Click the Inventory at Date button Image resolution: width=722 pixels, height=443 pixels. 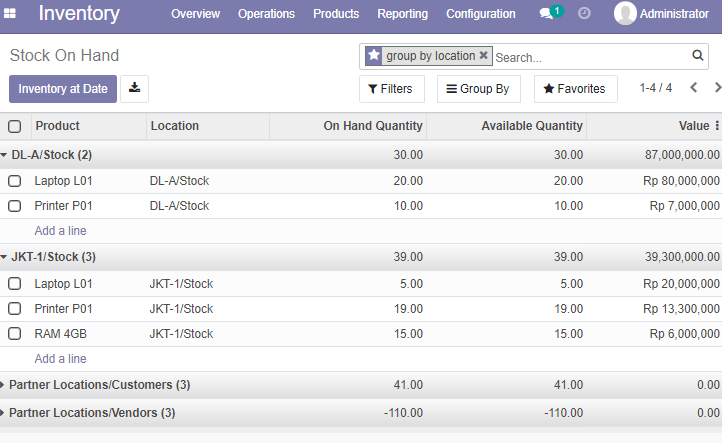(63, 89)
